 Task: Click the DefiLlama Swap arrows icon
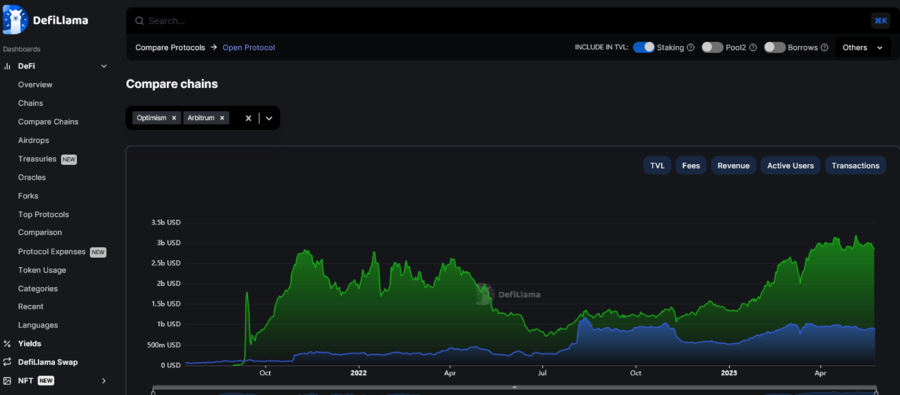point(7,362)
